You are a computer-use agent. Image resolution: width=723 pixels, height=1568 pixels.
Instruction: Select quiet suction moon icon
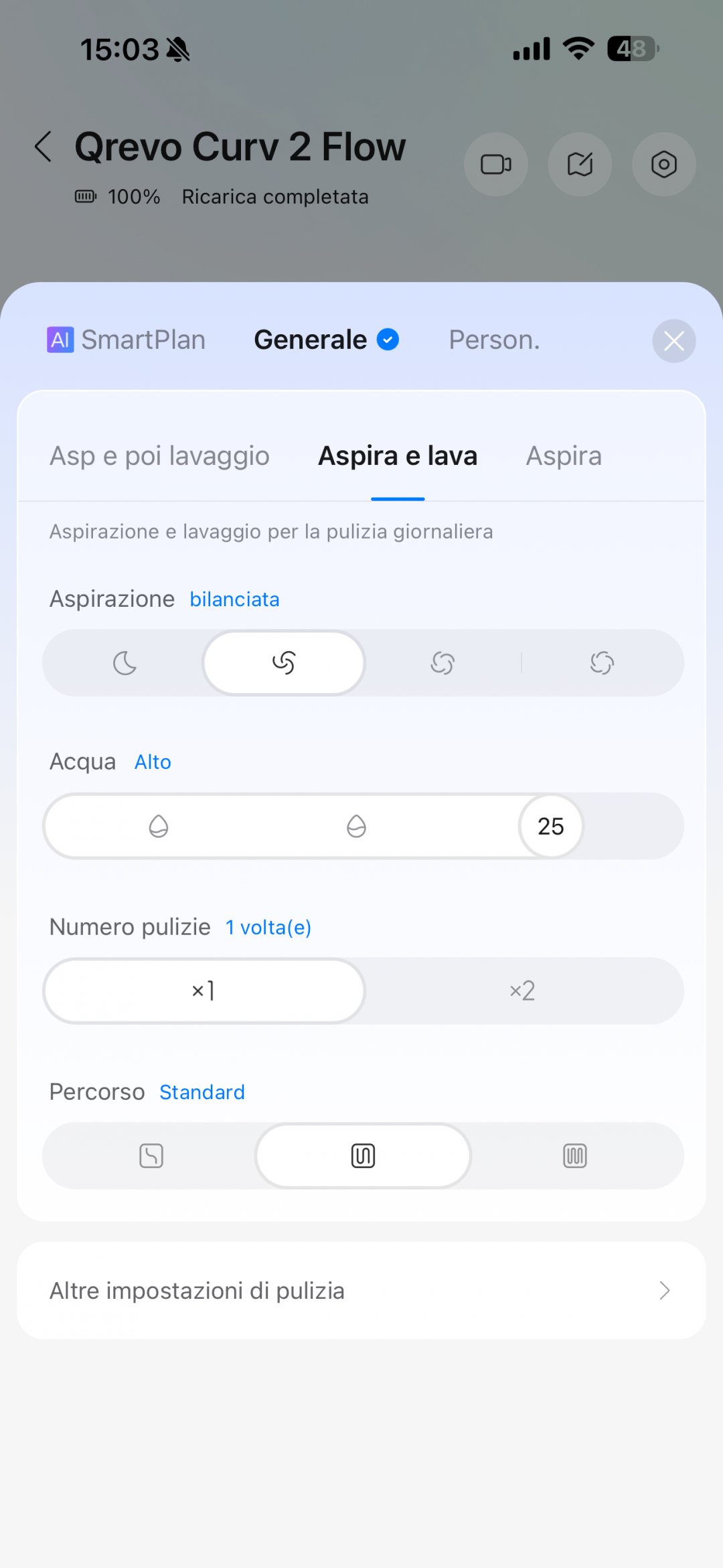click(x=125, y=663)
